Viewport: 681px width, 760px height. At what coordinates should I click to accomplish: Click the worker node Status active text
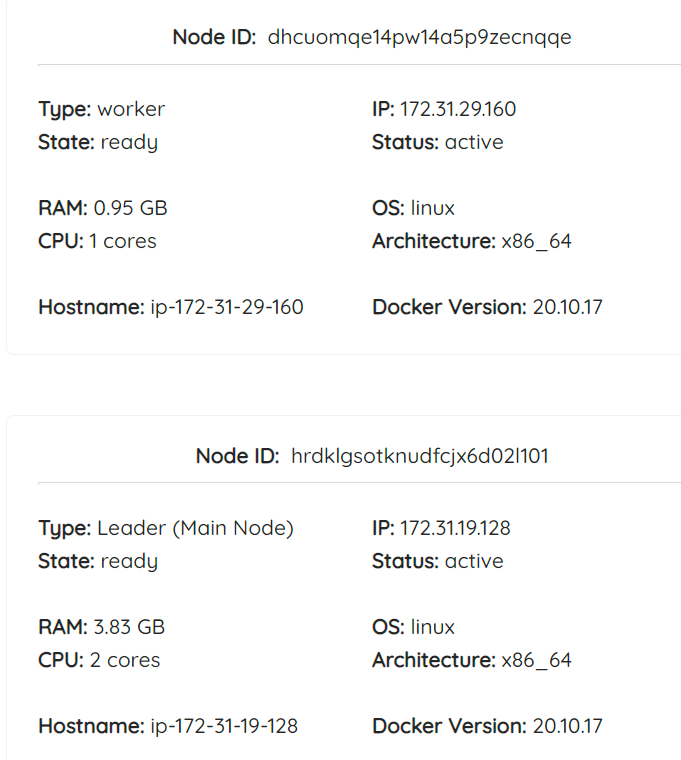coord(474,142)
